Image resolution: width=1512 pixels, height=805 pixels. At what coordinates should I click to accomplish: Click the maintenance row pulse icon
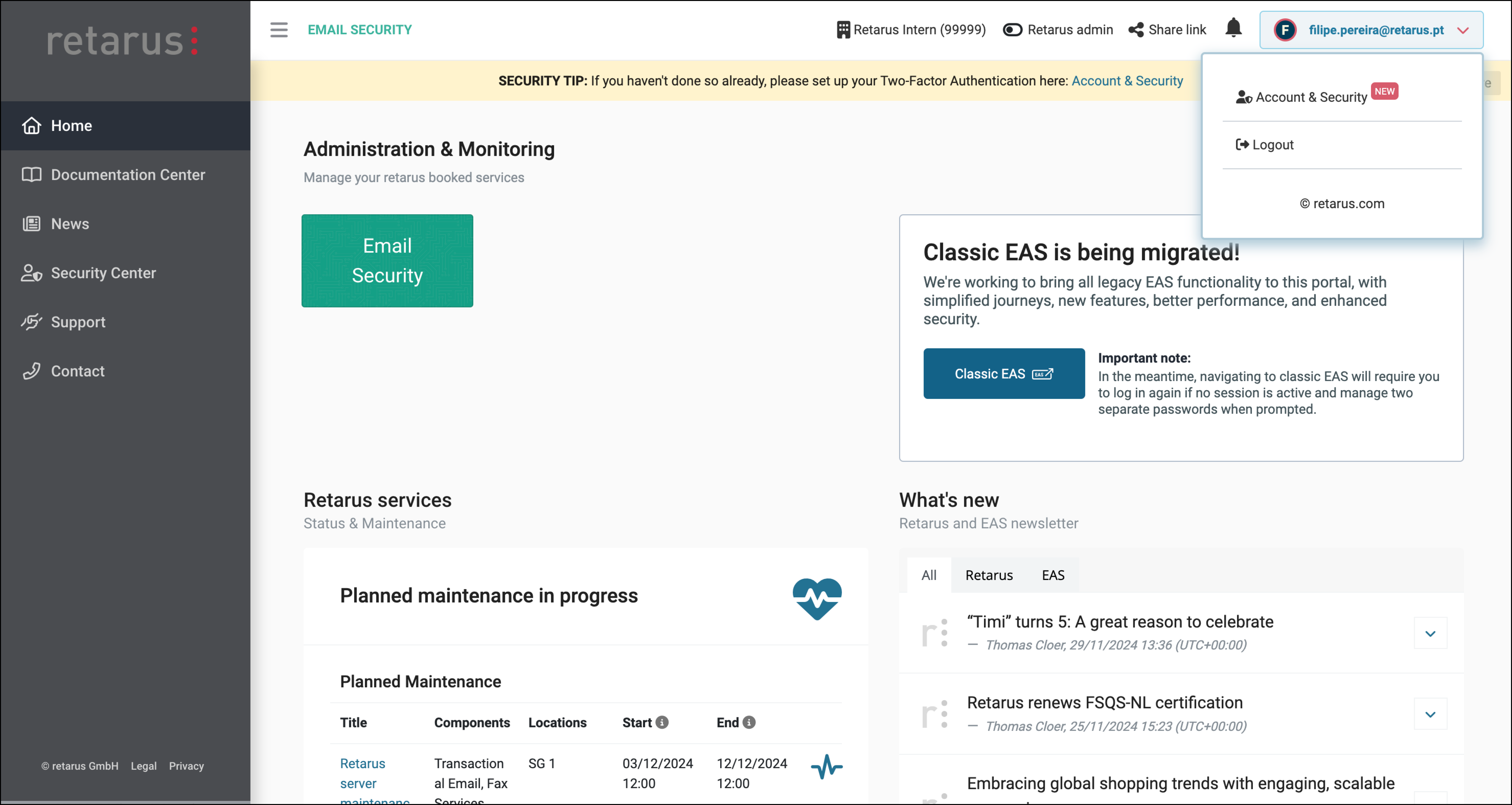pos(826,767)
